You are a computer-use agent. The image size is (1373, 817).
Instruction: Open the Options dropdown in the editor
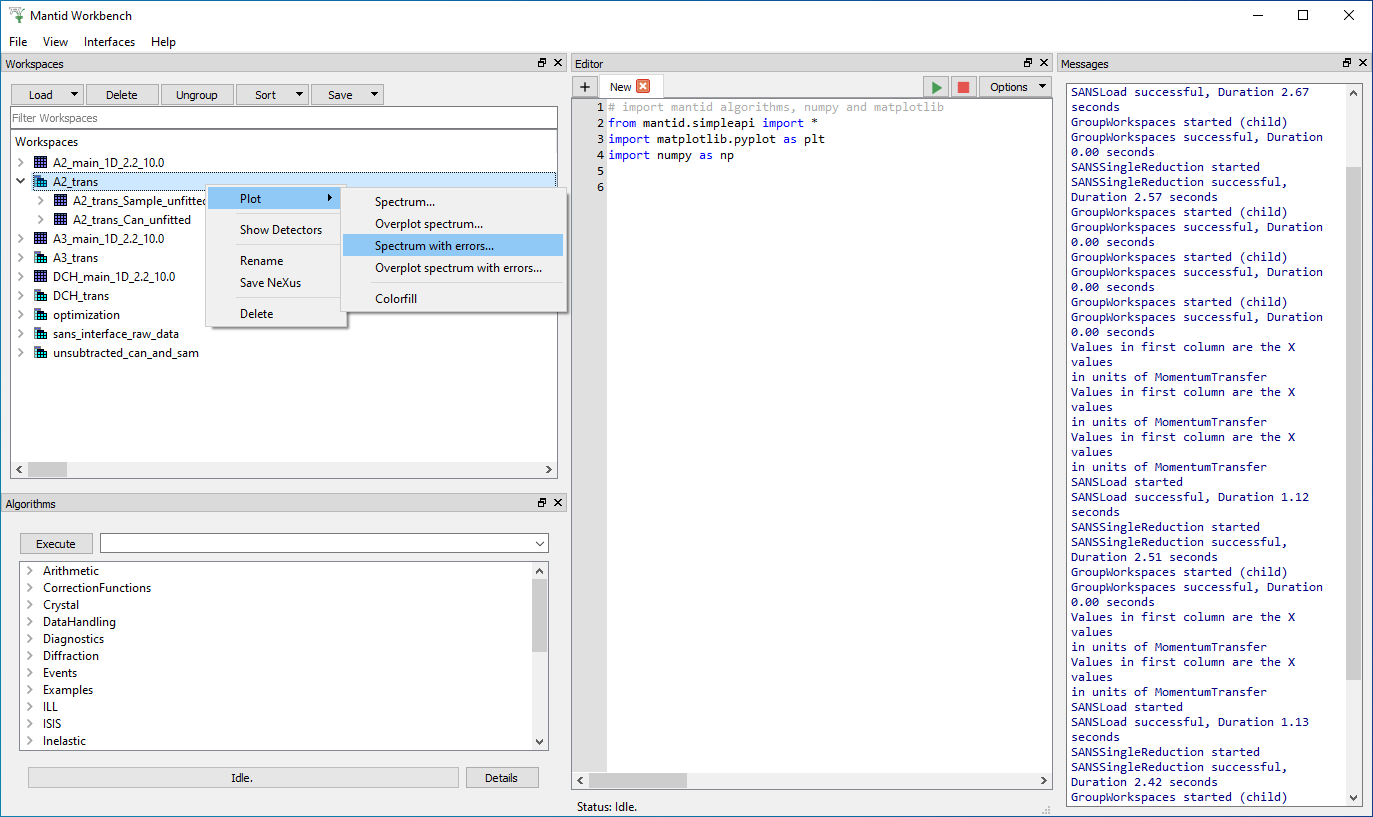(1015, 87)
